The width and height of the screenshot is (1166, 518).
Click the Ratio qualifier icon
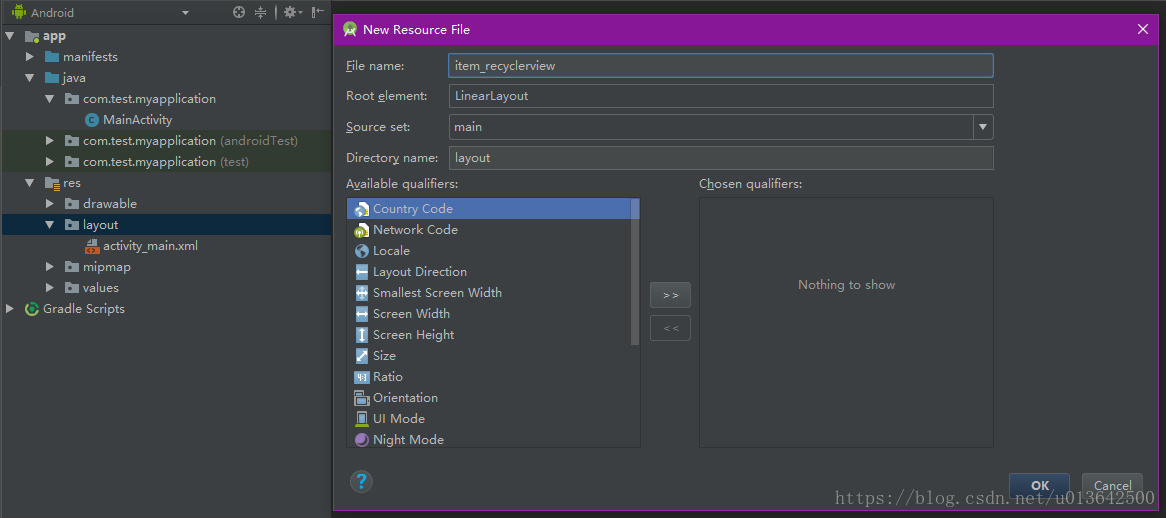(361, 377)
